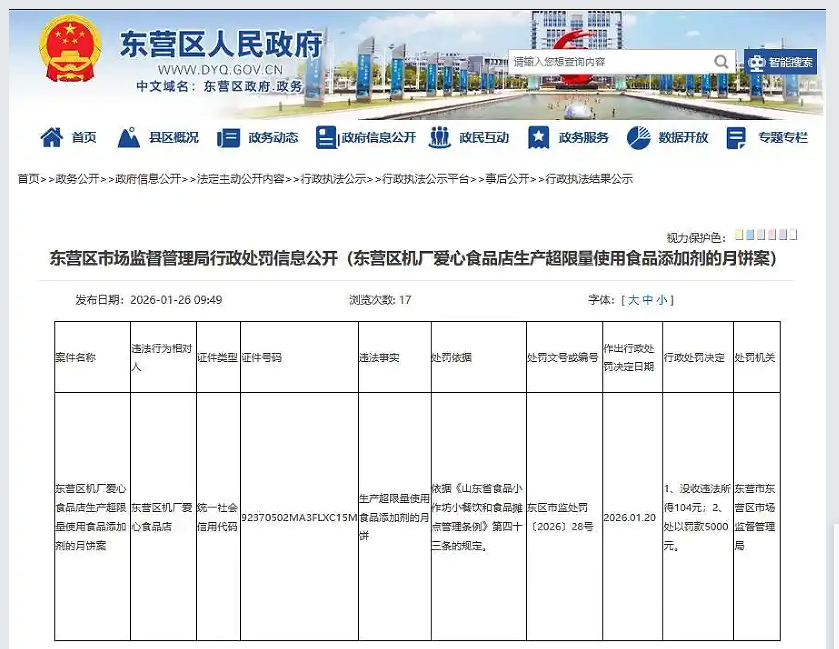This screenshot has height=649, width=839.
Task: Choose the yellow eye-protection color swatch
Action: pyautogui.click(x=740, y=235)
